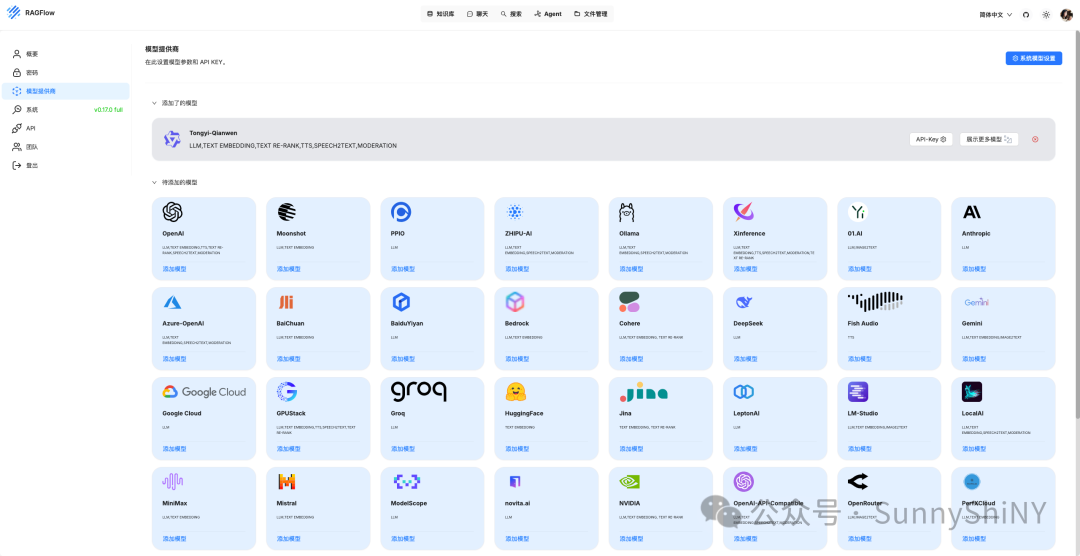Collapse the 添加了的模型 section
This screenshot has height=556, width=1080.
pyautogui.click(x=154, y=103)
